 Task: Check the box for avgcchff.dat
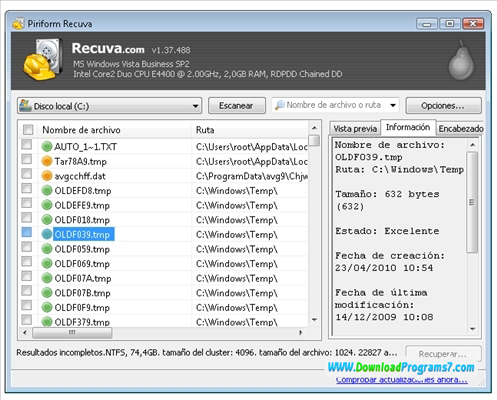point(27,174)
